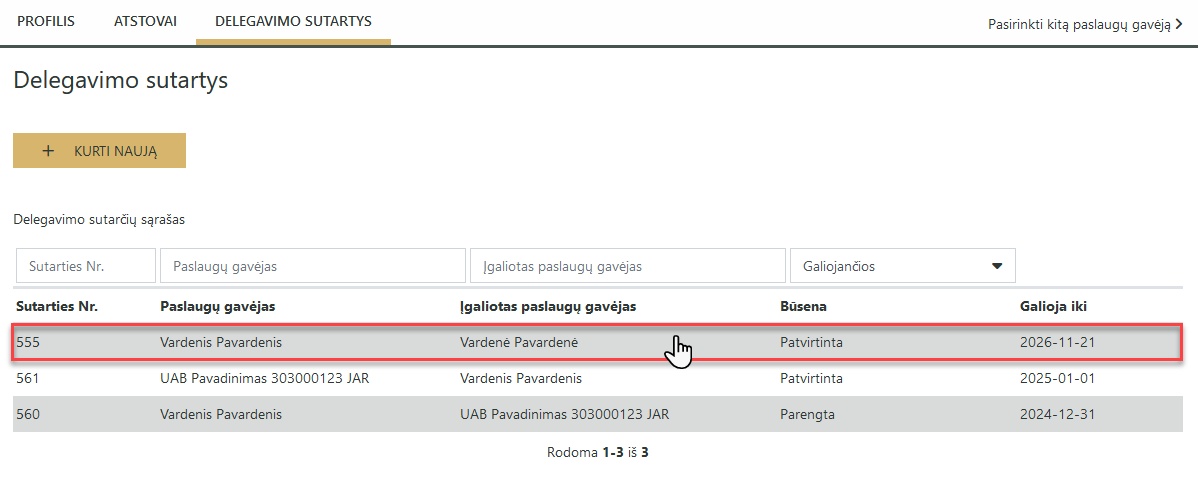This screenshot has height=492, width=1198.
Task: Select the DELEGAVIMO SUTARTYS tab
Action: pos(293,21)
